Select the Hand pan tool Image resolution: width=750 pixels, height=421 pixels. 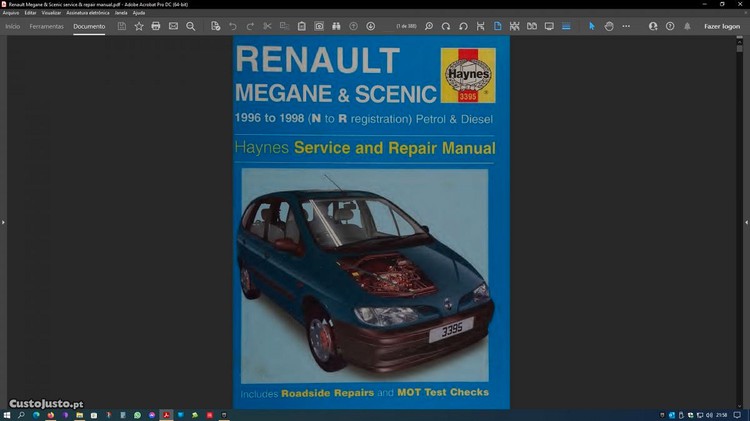(608, 26)
